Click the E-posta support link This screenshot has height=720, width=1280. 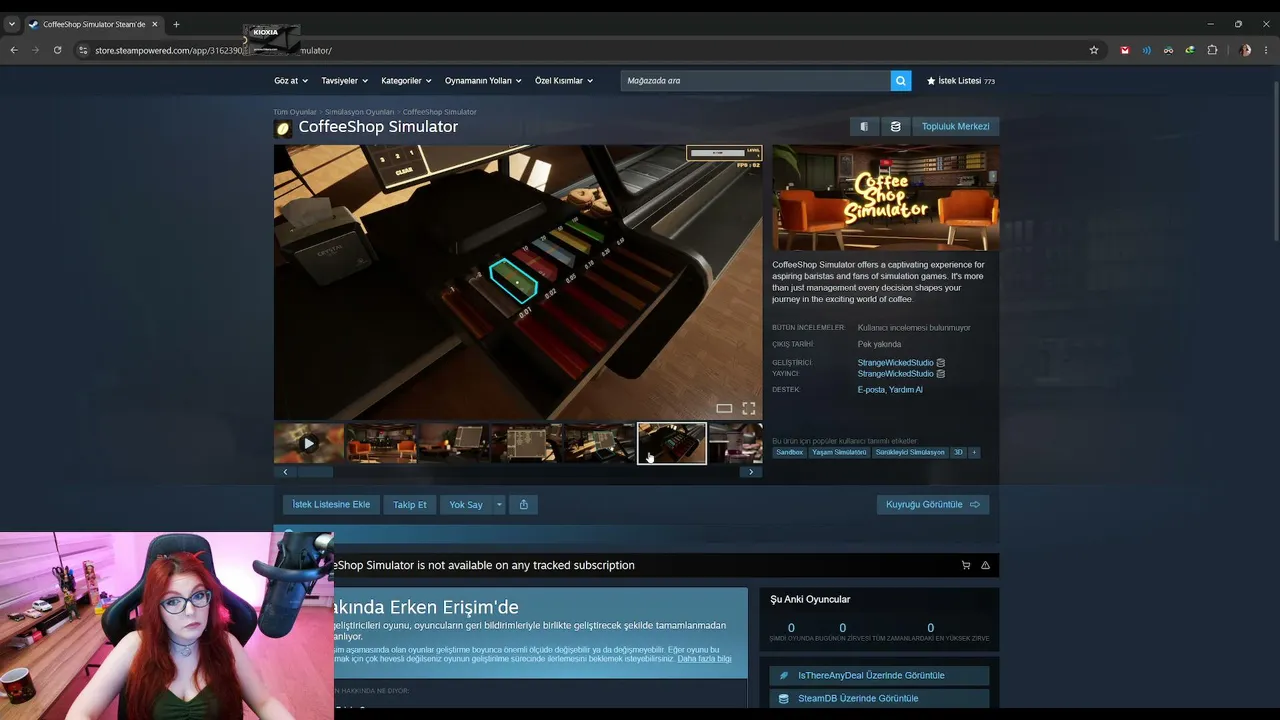click(x=871, y=390)
